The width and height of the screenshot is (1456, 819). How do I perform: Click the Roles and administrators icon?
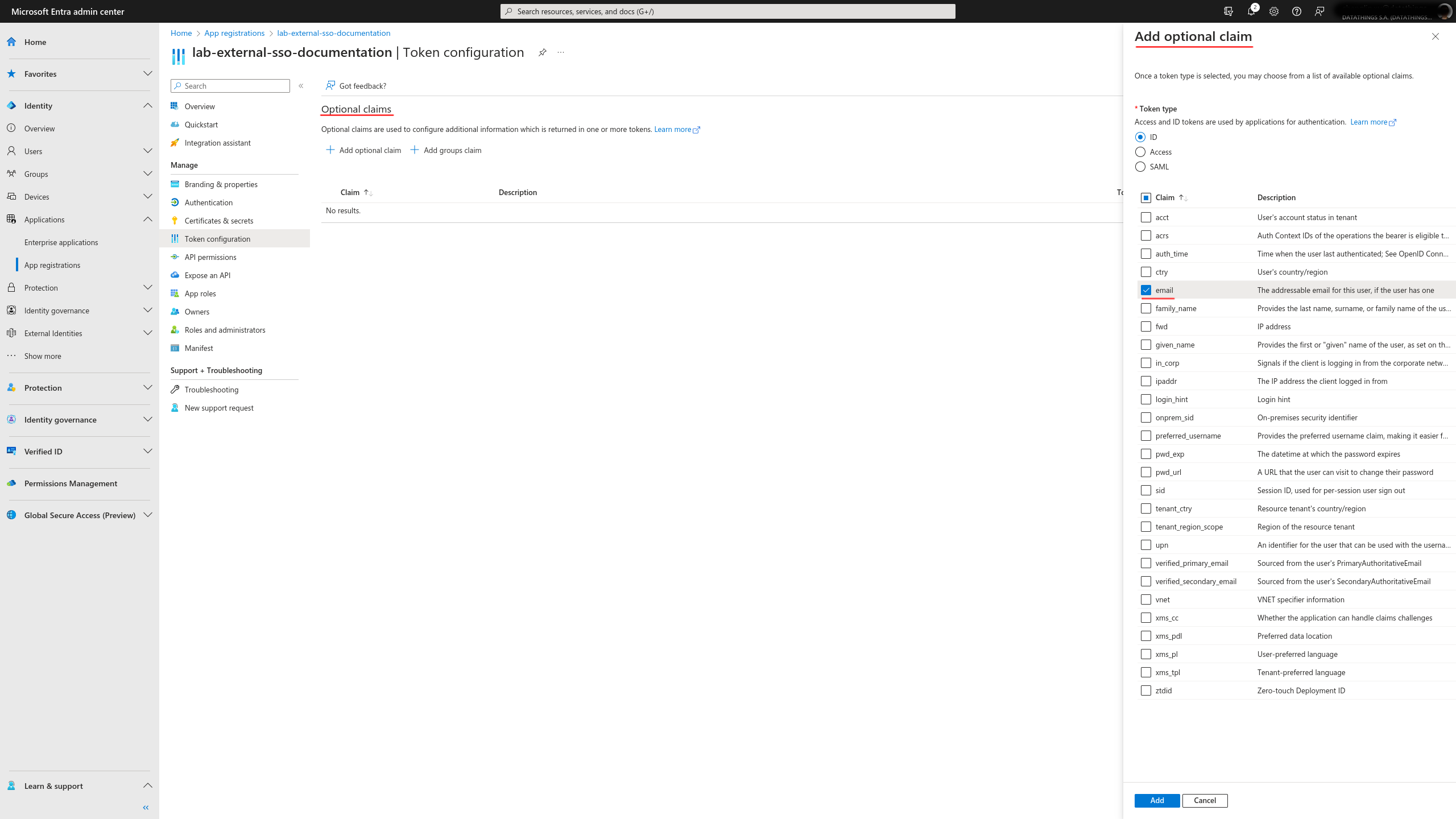pos(175,330)
